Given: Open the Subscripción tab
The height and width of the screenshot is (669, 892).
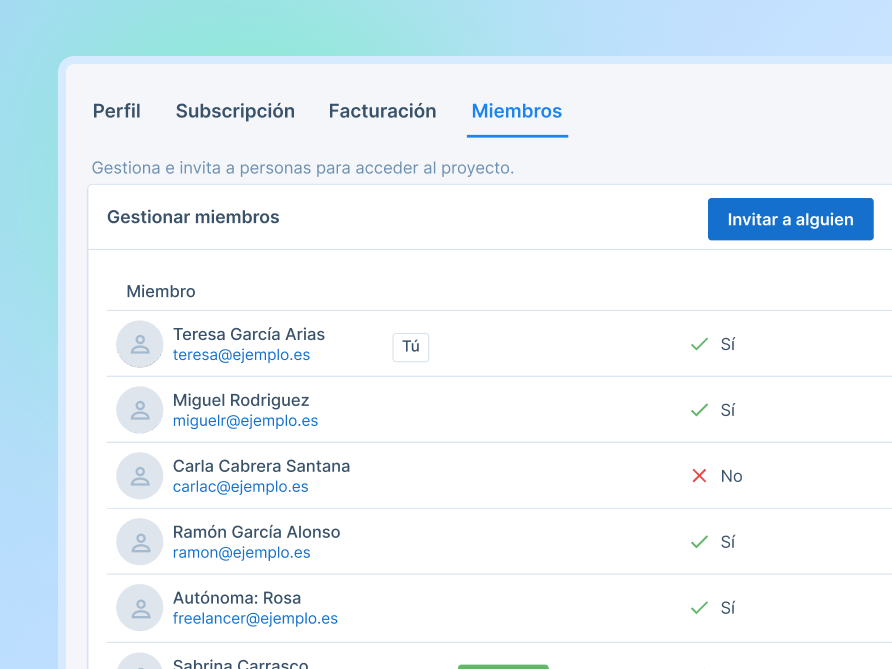Looking at the screenshot, I should 235,111.
